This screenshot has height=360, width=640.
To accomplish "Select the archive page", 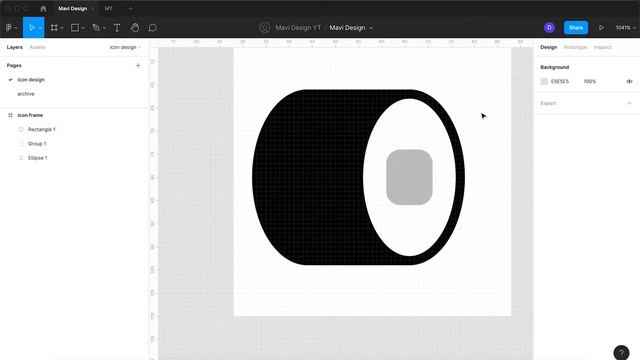I will click(26, 94).
